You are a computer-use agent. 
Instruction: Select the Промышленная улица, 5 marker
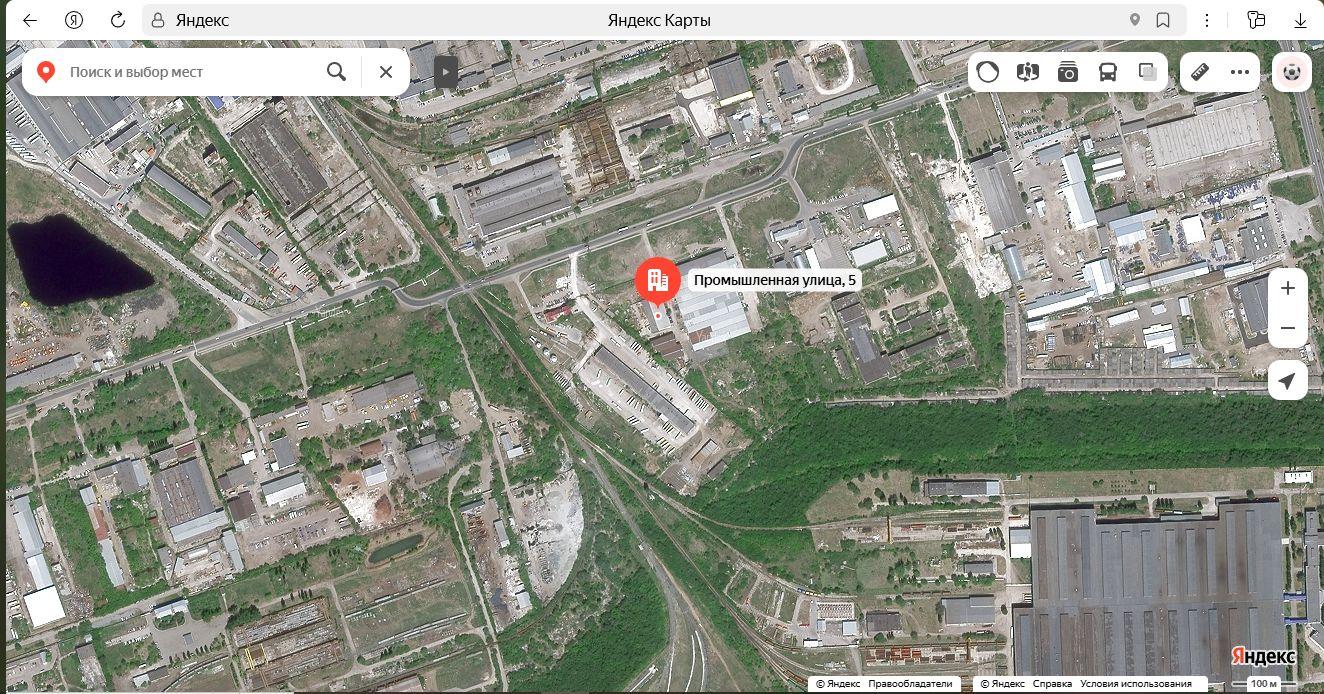tap(658, 283)
